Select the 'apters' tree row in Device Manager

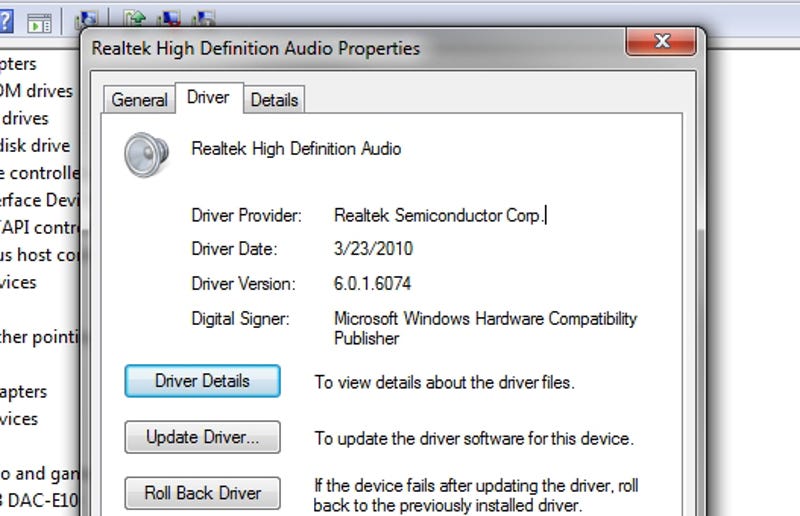coord(23,391)
